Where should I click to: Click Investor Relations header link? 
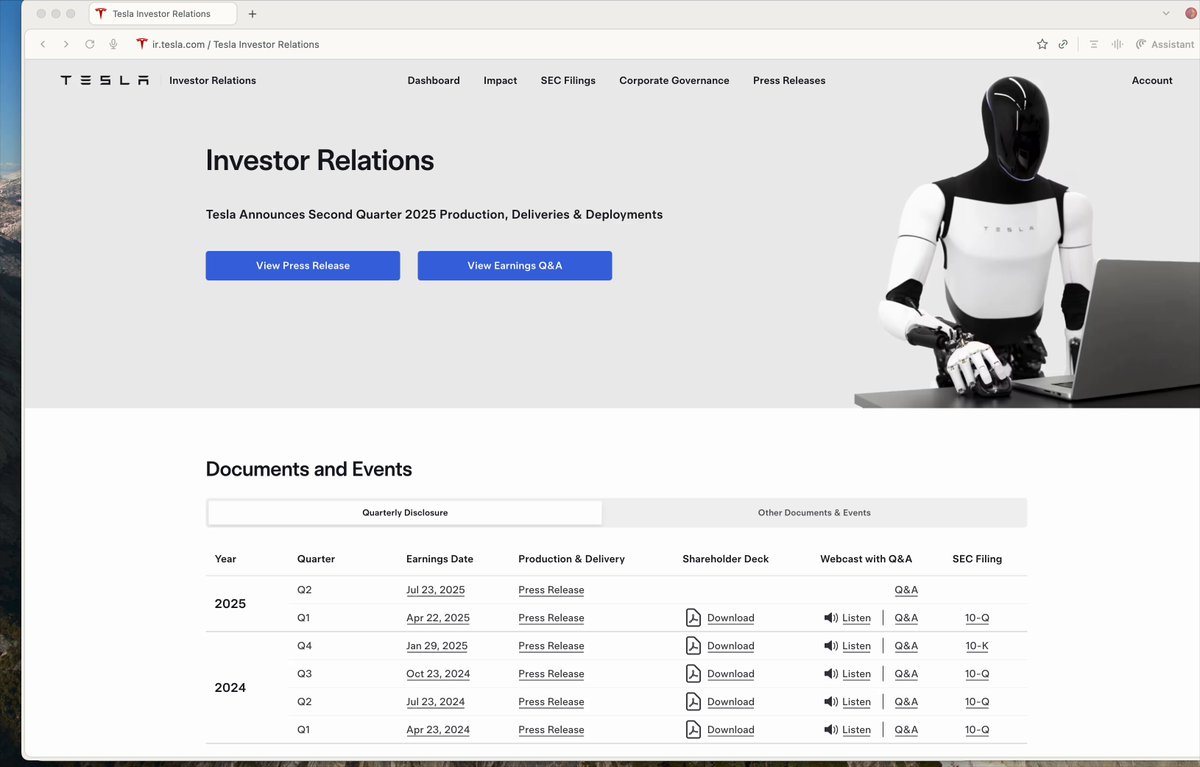click(212, 80)
